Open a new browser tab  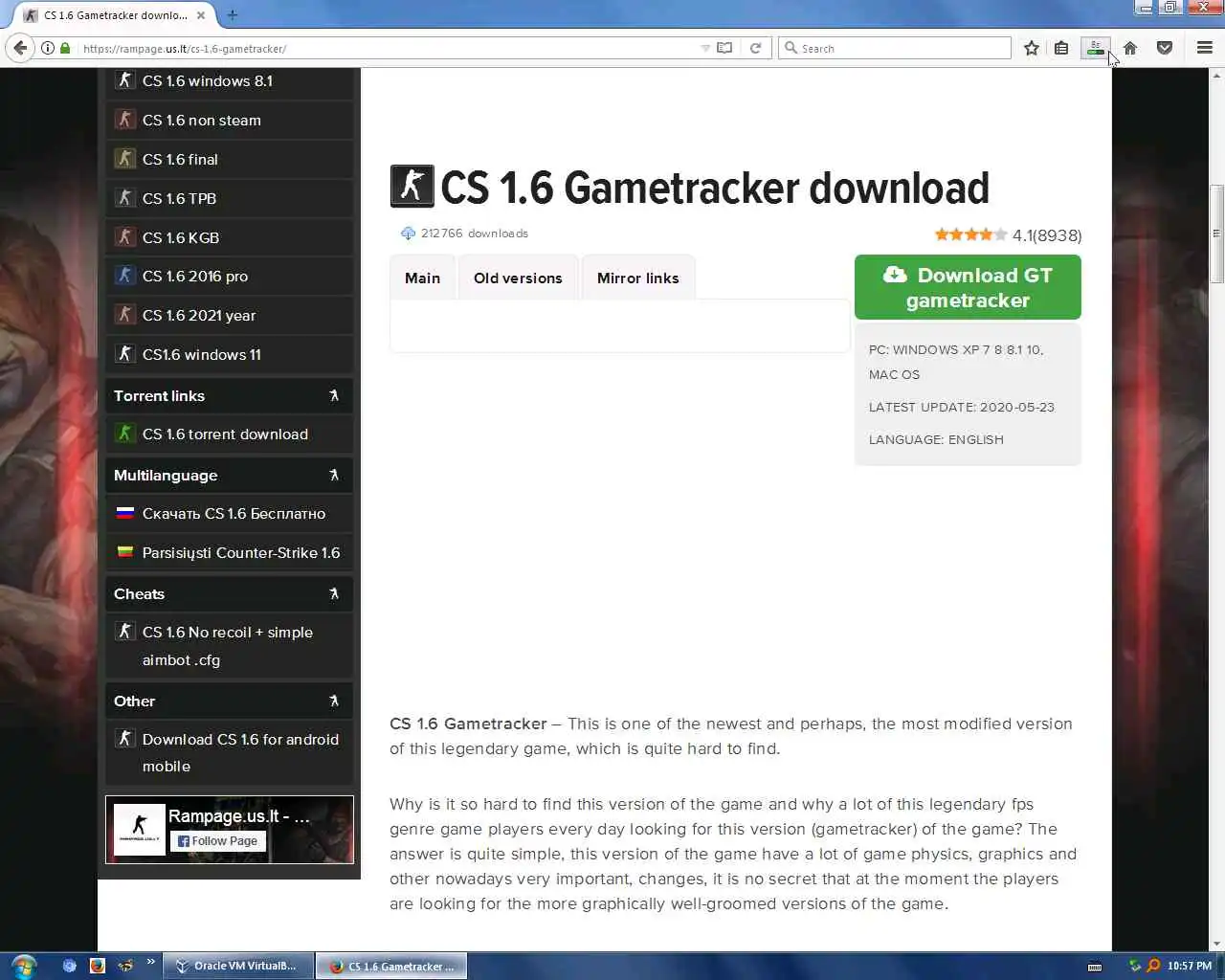point(233,14)
